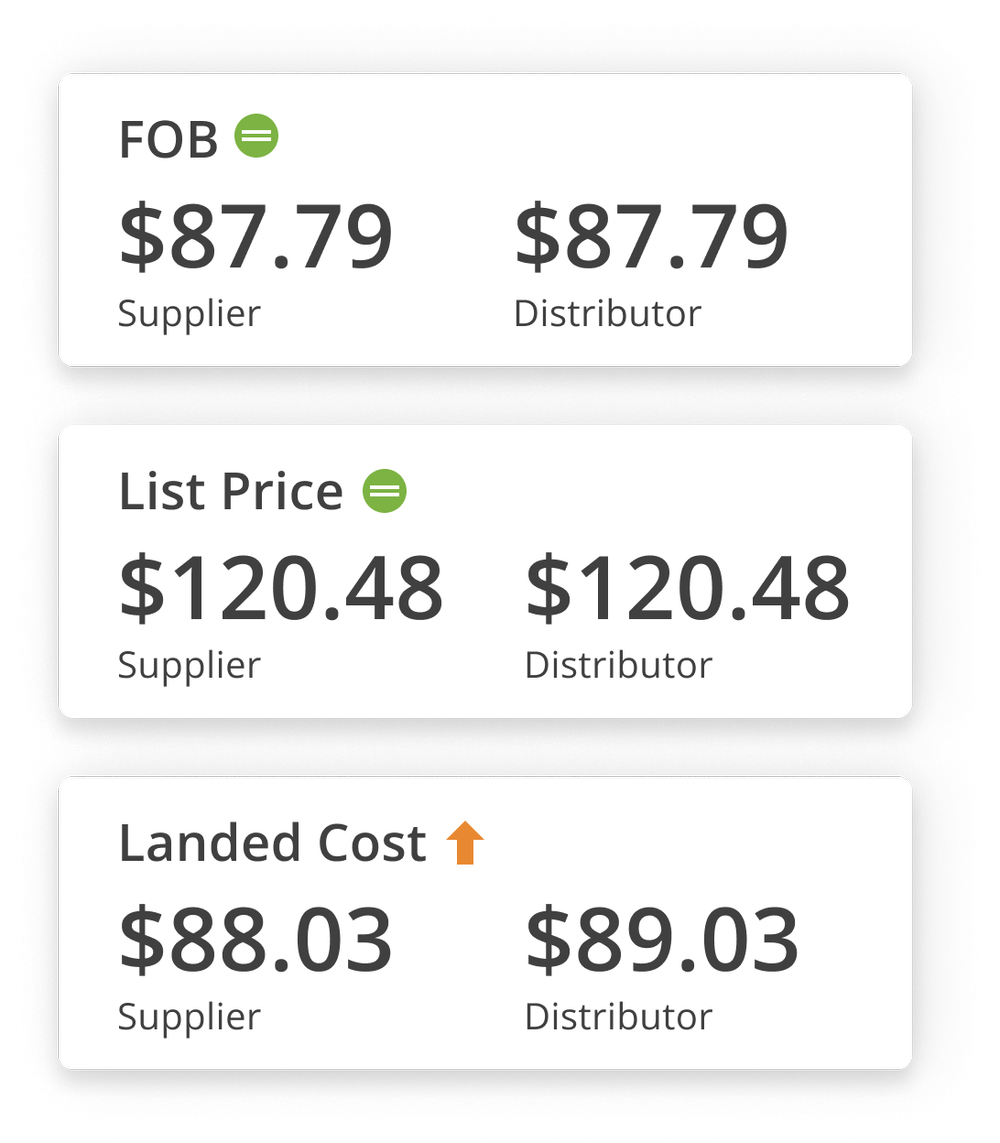Click the green equals icon beside List Price
Screen dimensions: 1000x1143
385,490
